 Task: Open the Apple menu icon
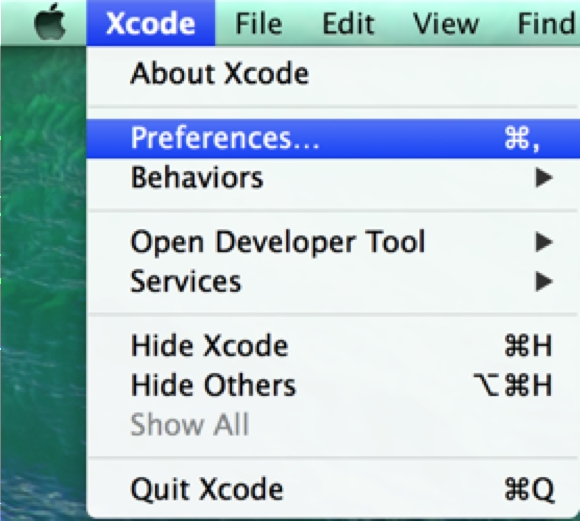50,21
